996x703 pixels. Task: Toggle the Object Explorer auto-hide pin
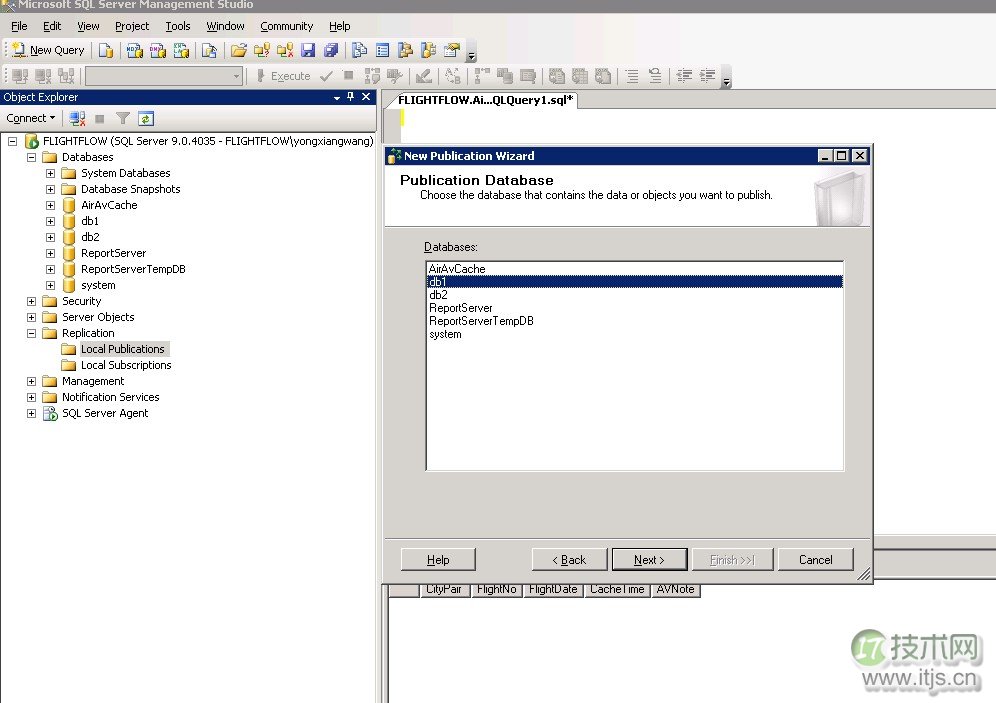tap(351, 97)
